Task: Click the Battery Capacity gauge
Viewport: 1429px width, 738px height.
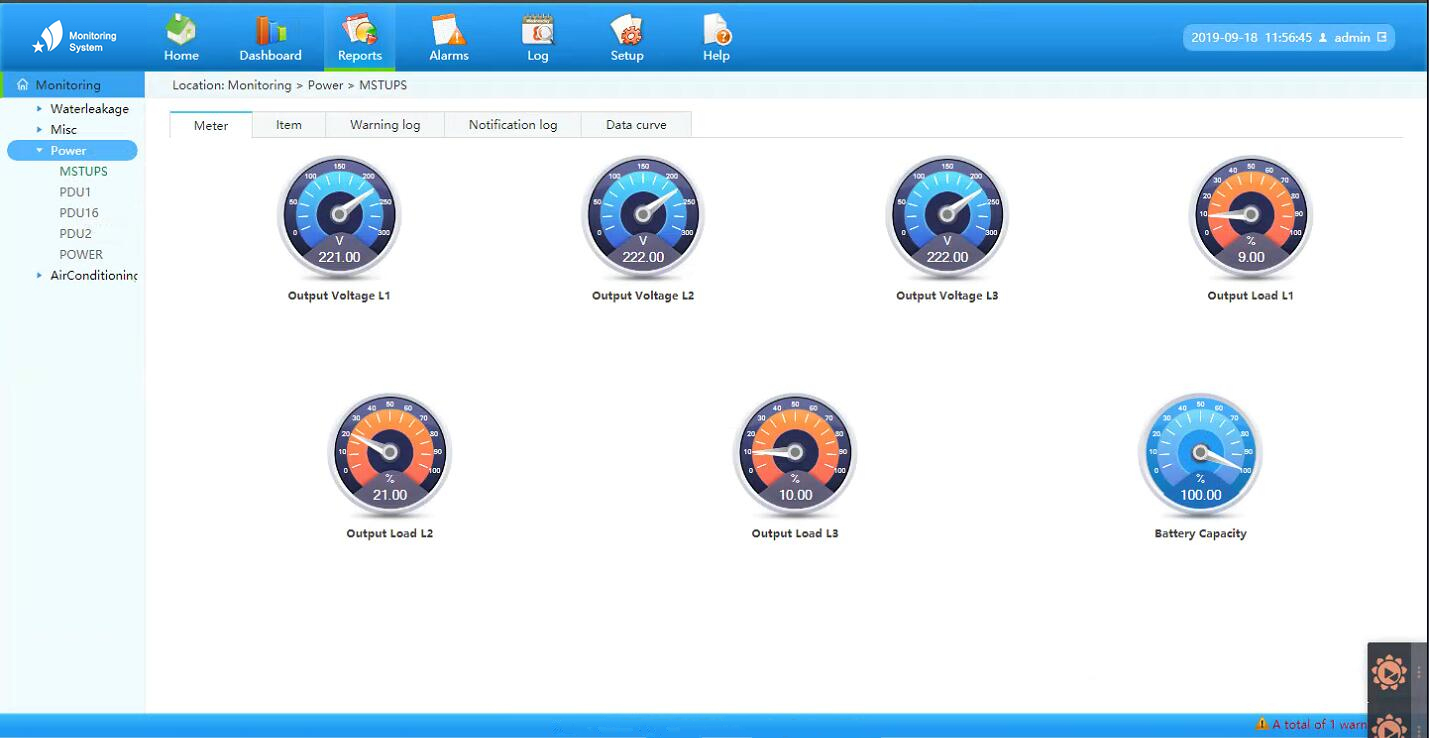Action: [1200, 455]
